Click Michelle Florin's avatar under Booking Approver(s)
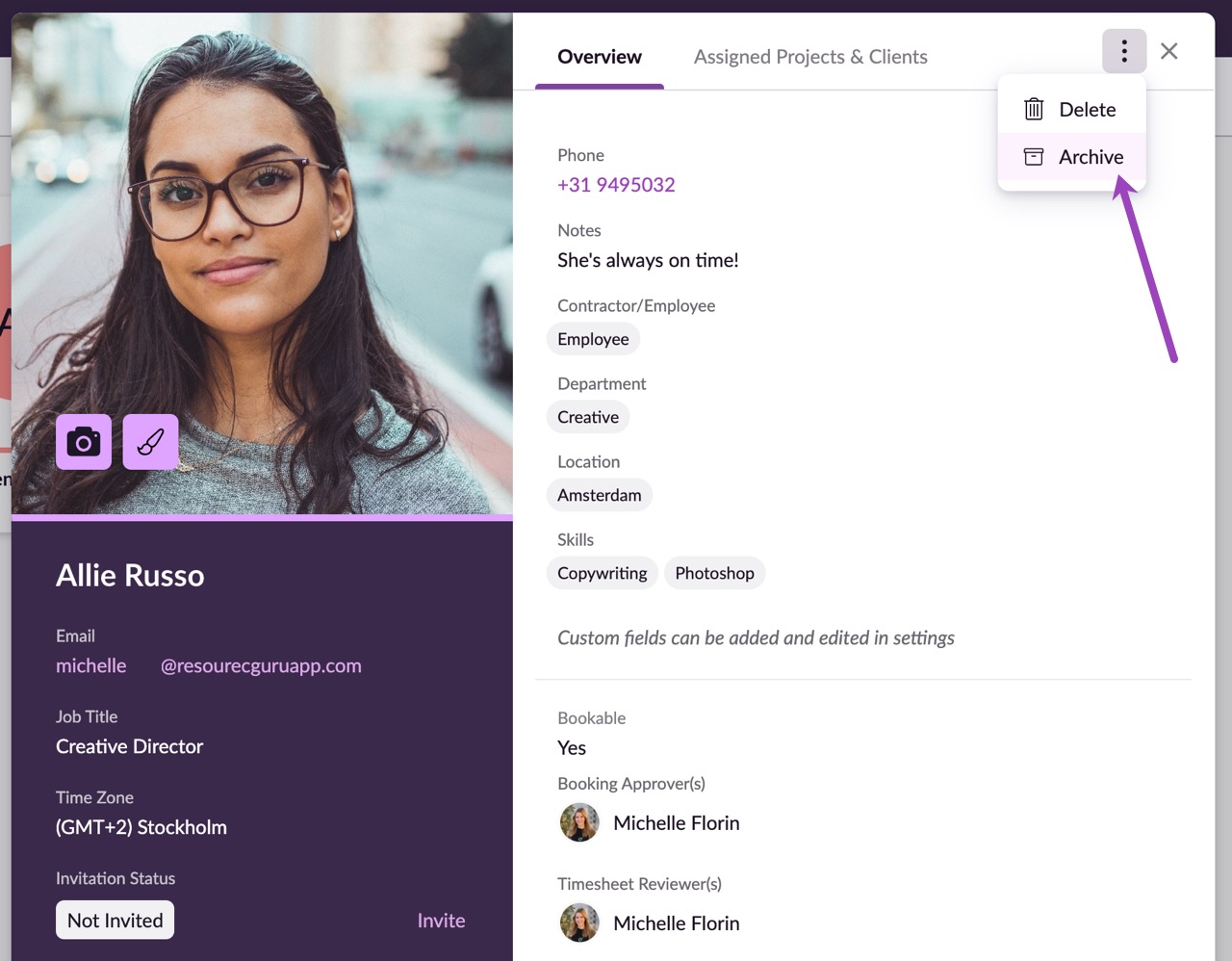This screenshot has width=1232, height=961. 579,822
